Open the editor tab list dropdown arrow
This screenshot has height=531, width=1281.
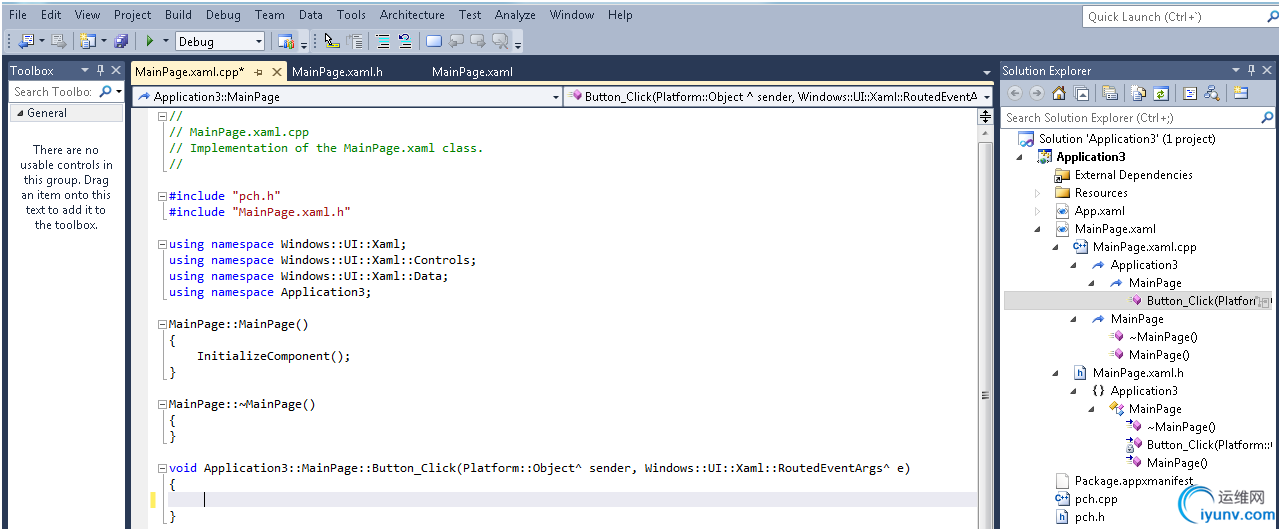(x=986, y=72)
